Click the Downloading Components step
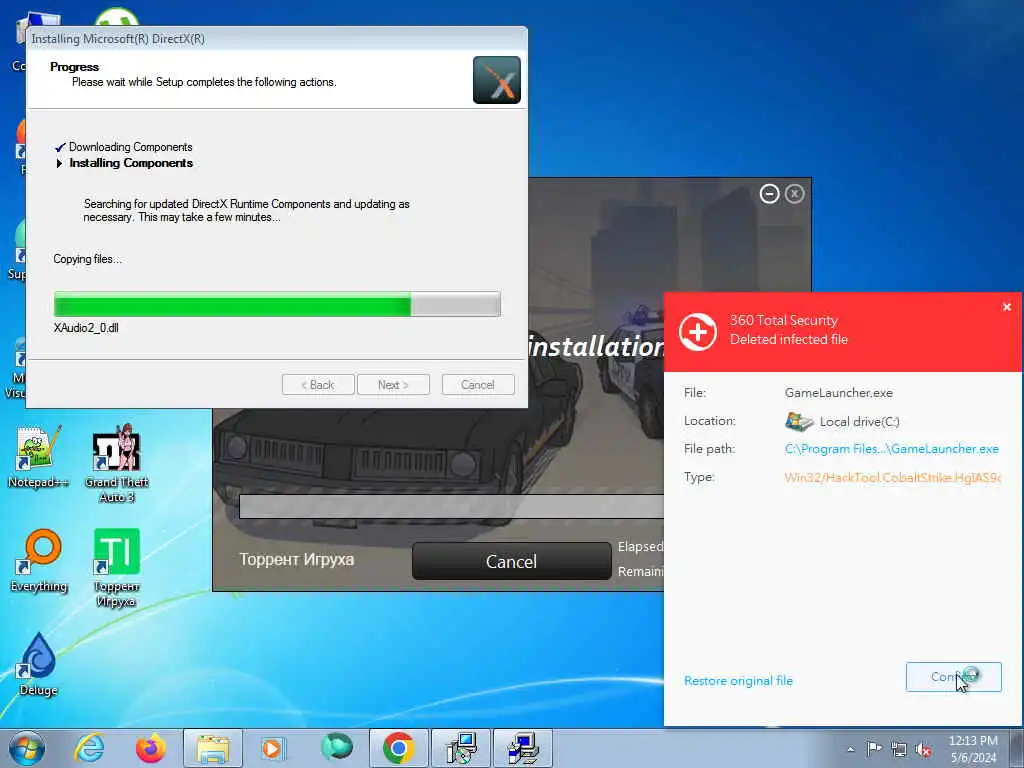This screenshot has width=1024, height=768. tap(131, 147)
